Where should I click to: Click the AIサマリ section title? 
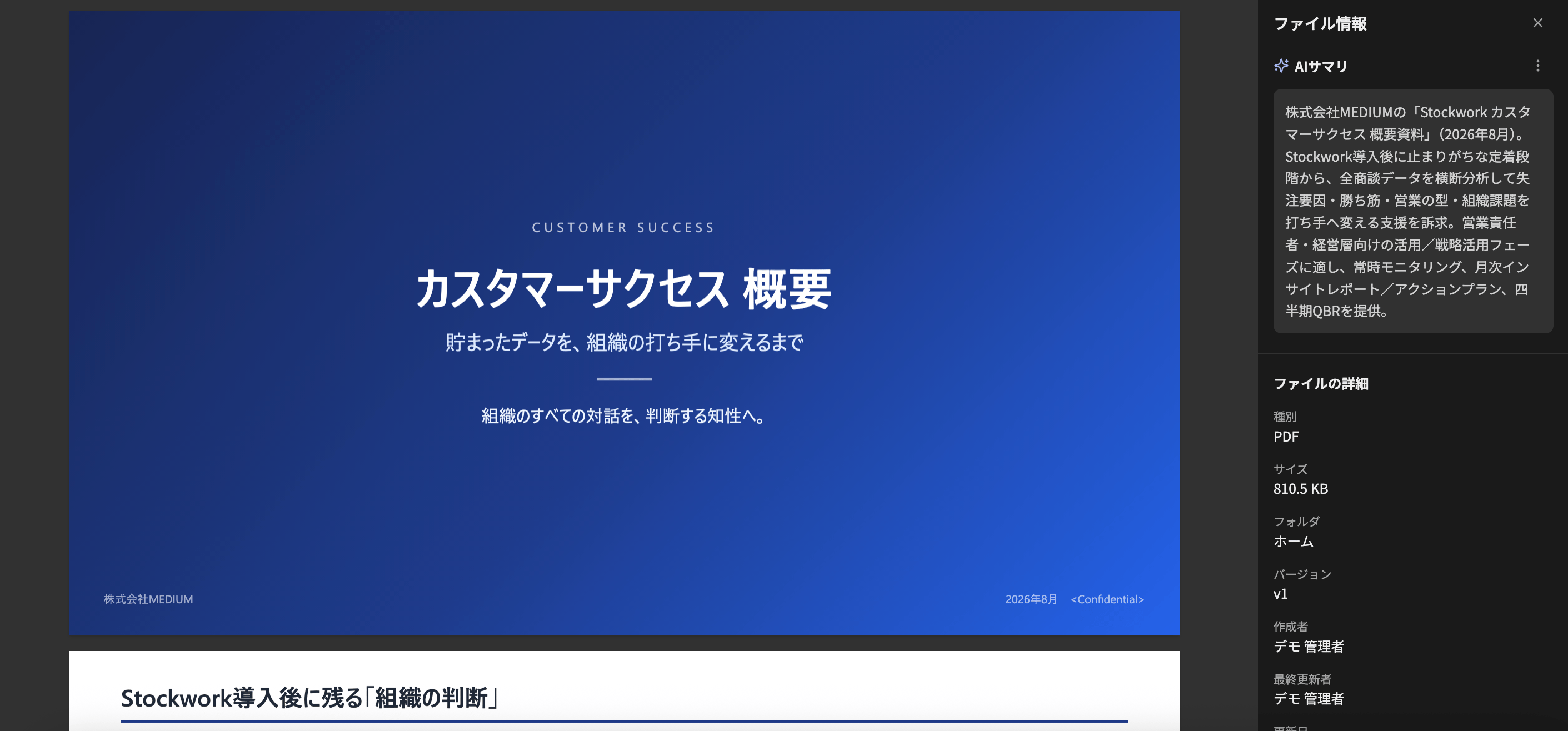tap(1321, 66)
